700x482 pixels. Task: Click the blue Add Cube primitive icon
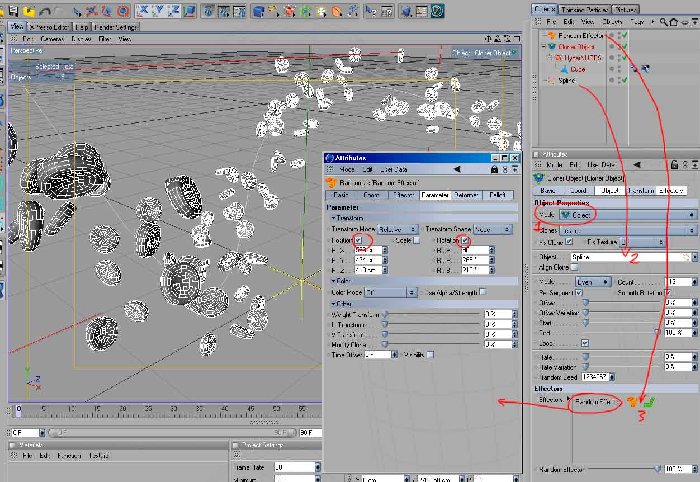coord(258,10)
